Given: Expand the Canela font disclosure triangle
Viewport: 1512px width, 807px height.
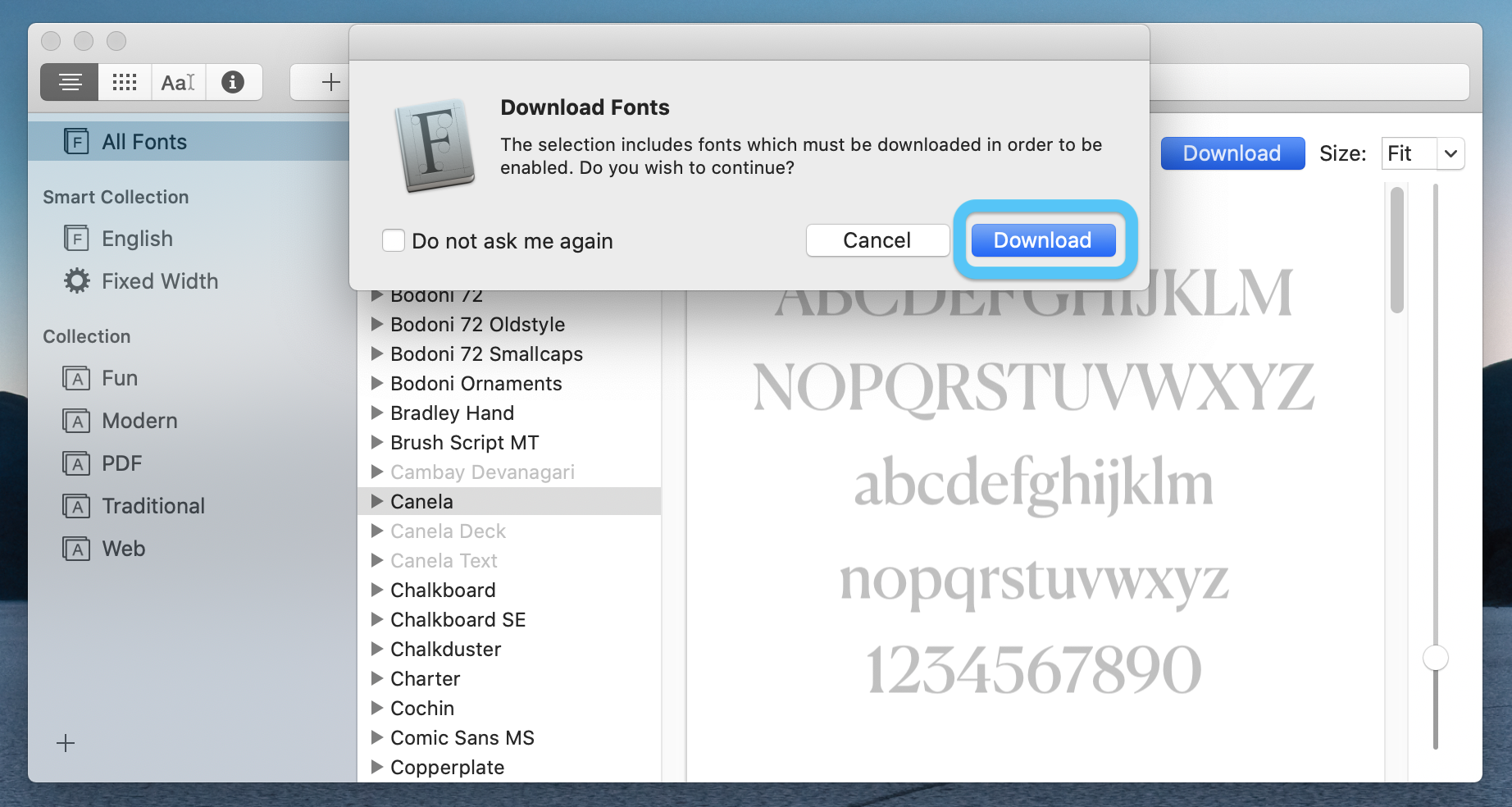Looking at the screenshot, I should pyautogui.click(x=377, y=501).
